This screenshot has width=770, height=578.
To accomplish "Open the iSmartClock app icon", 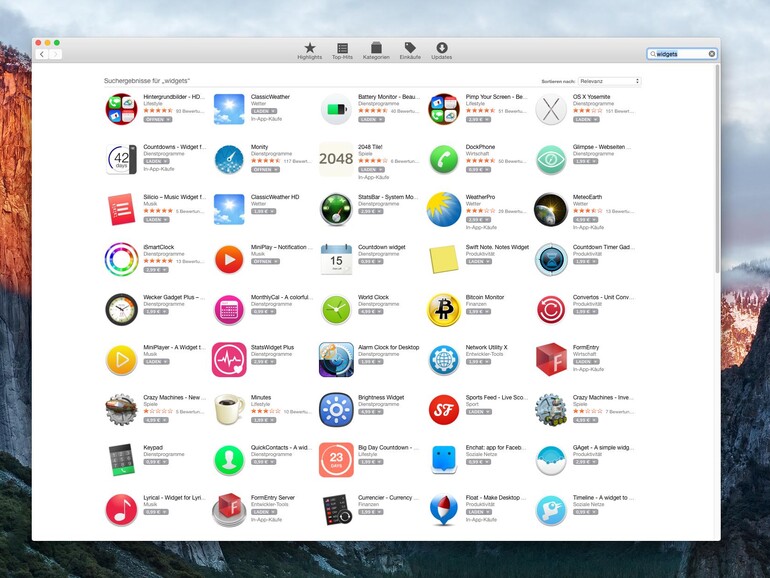I will tap(121, 259).
